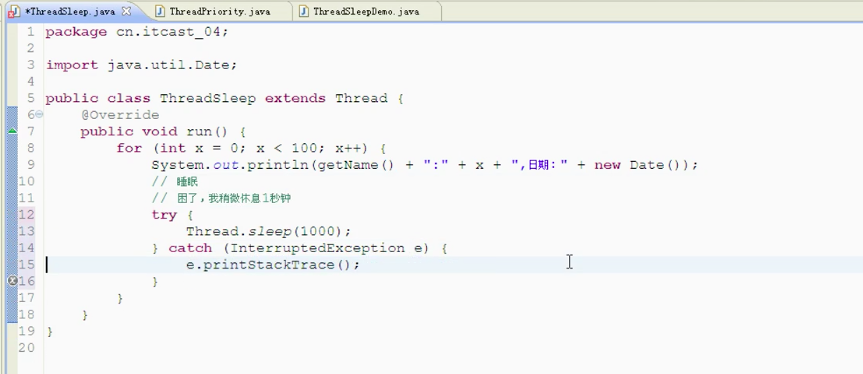The width and height of the screenshot is (863, 374).
Task: Click the try keyword on line 12
Action: [164, 215]
